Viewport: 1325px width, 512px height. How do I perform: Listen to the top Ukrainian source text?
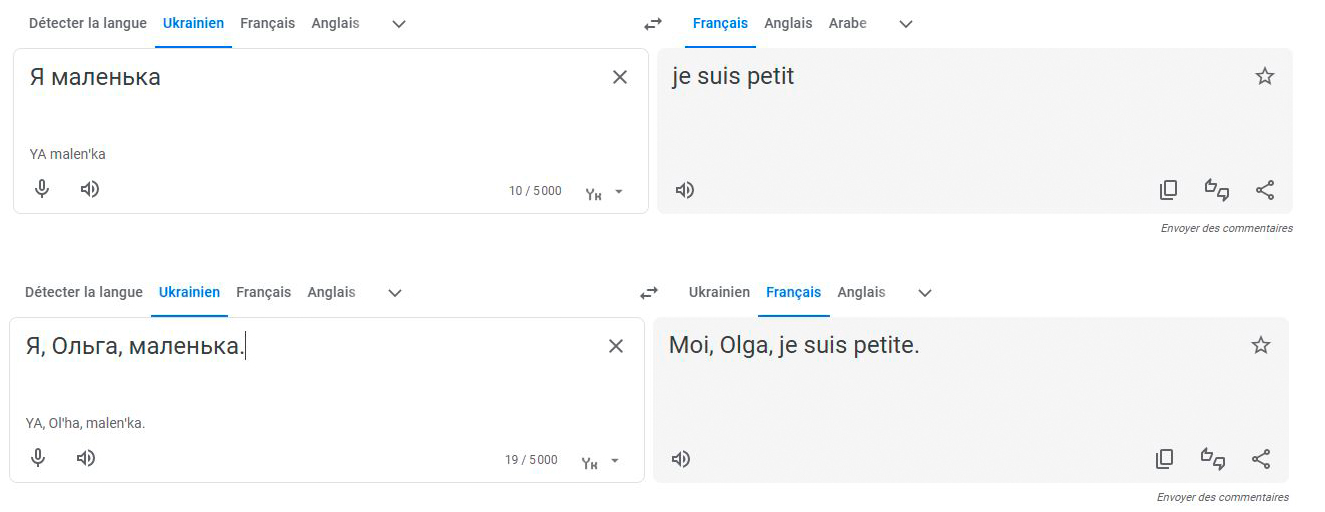click(x=90, y=189)
